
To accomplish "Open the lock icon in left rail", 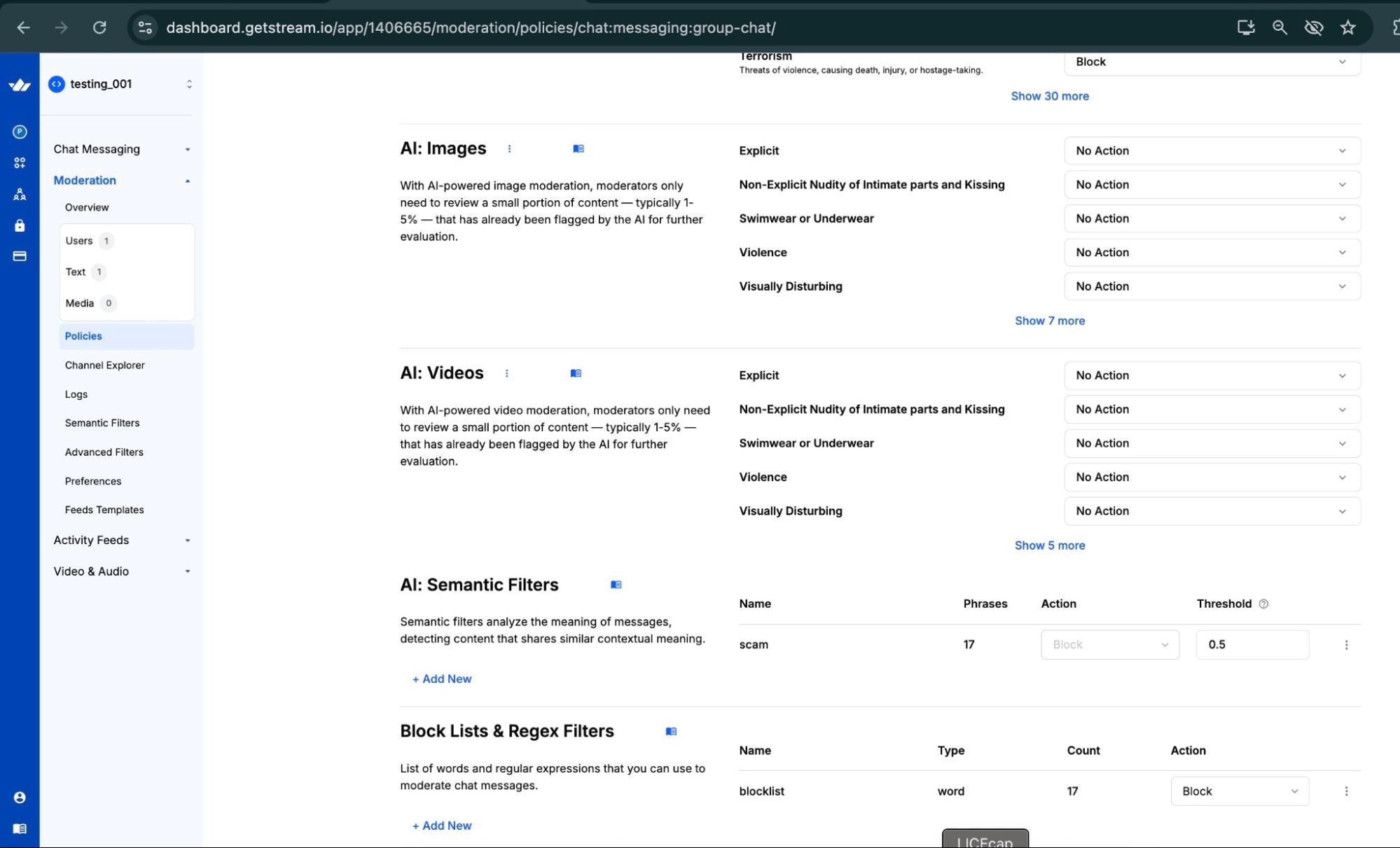I will 20,225.
